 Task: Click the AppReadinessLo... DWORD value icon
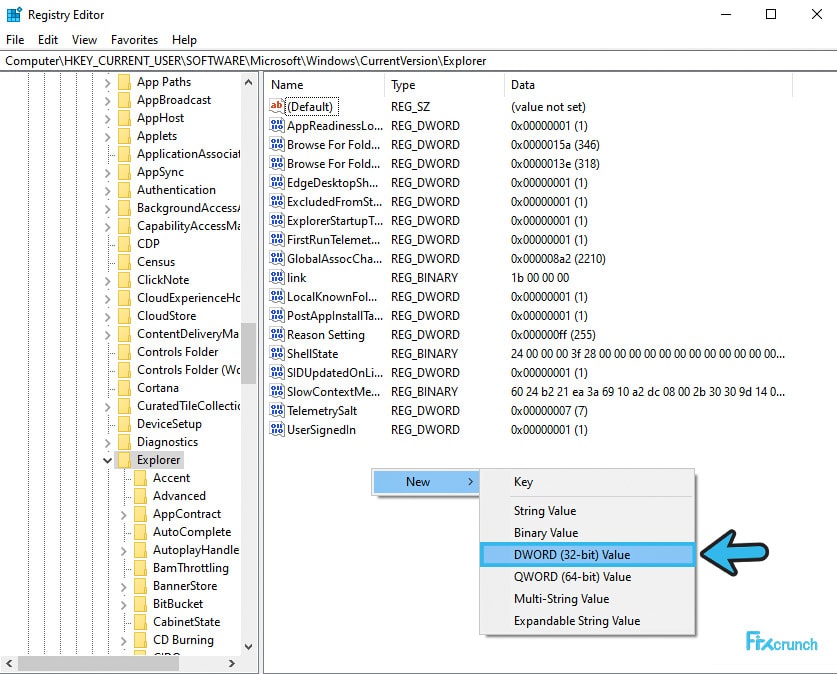pos(277,125)
